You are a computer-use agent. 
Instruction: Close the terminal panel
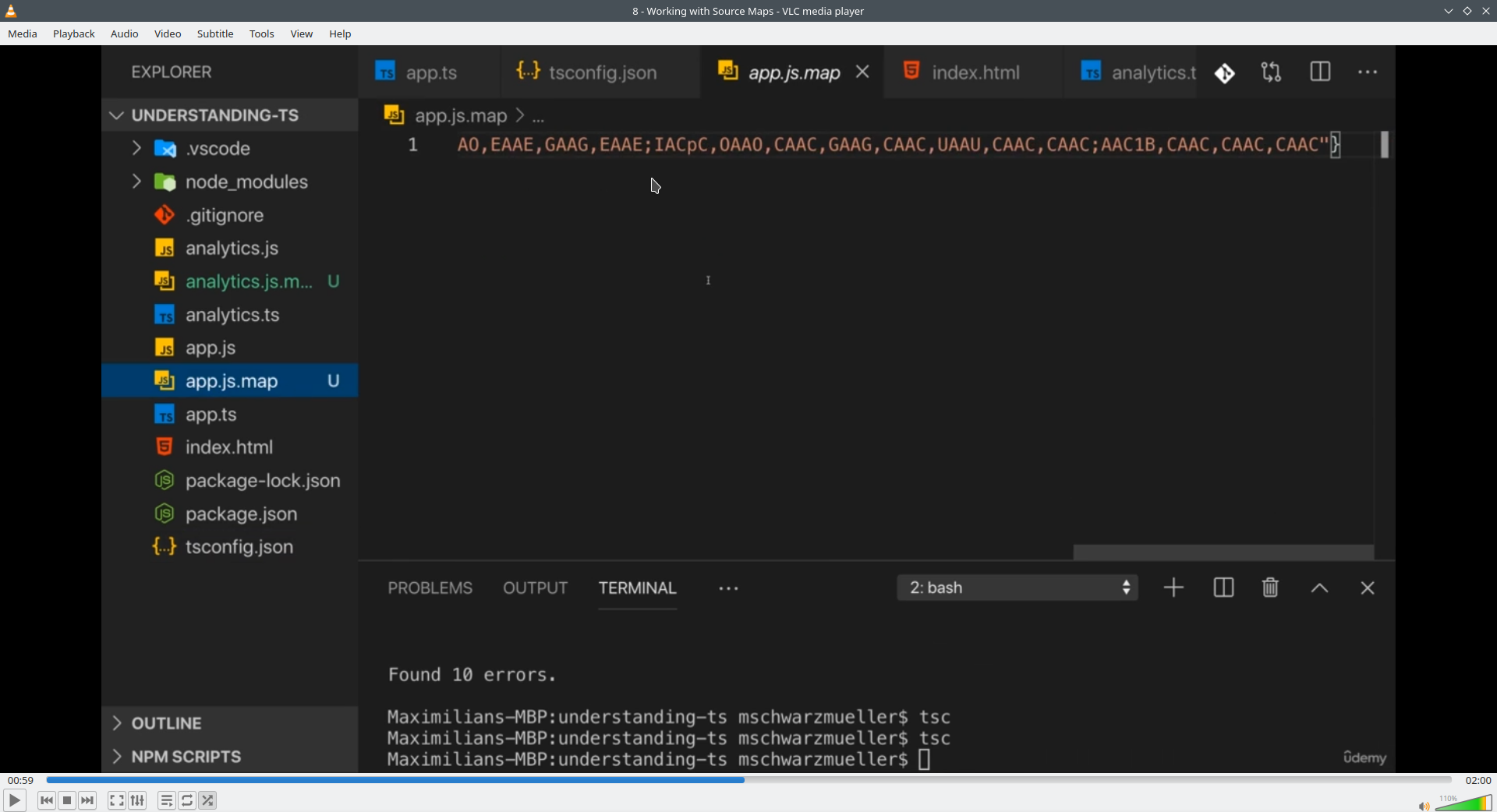coord(1368,588)
